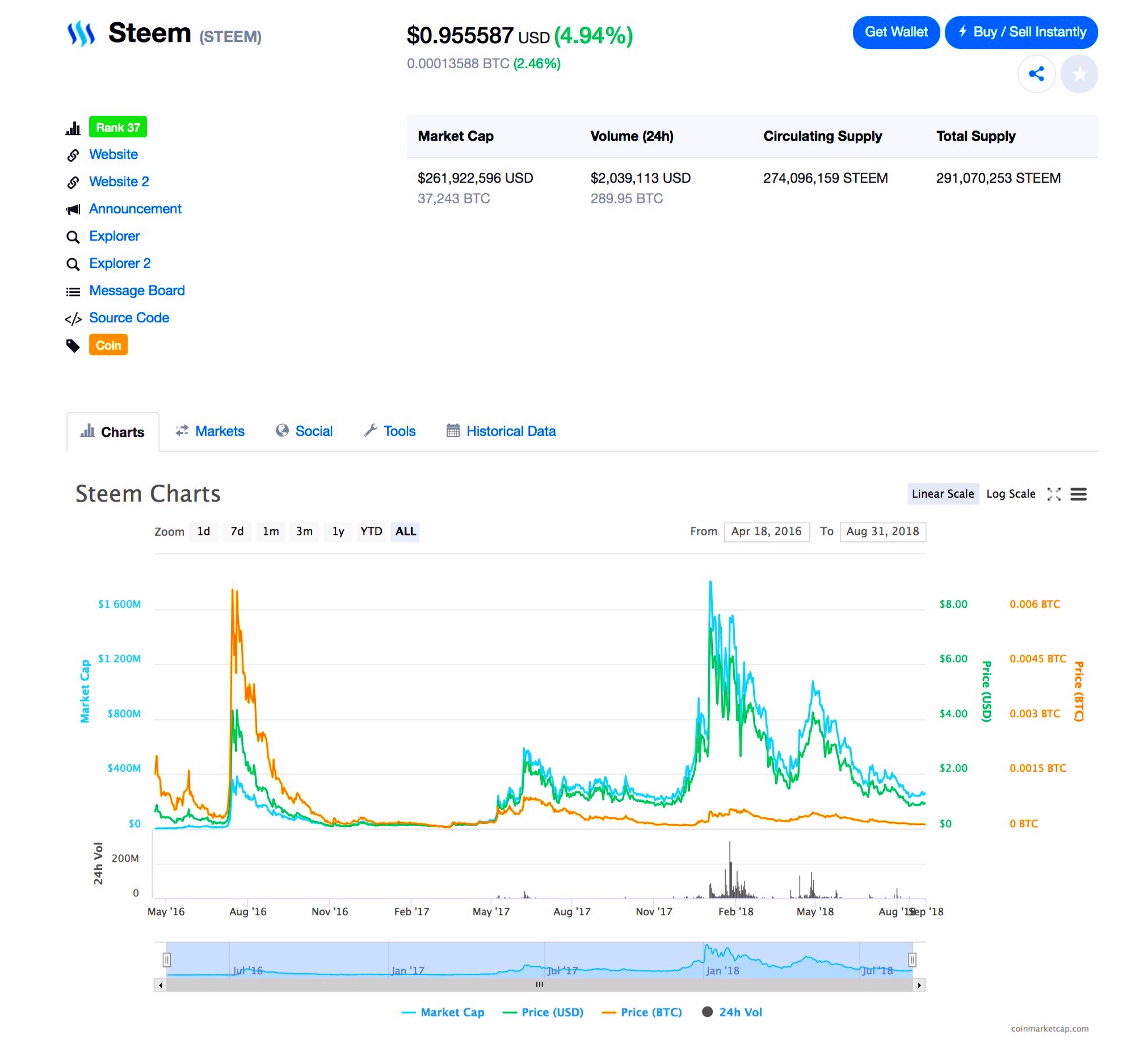Click the Steem logo icon
This screenshot has width=1148, height=1048.
click(x=81, y=33)
